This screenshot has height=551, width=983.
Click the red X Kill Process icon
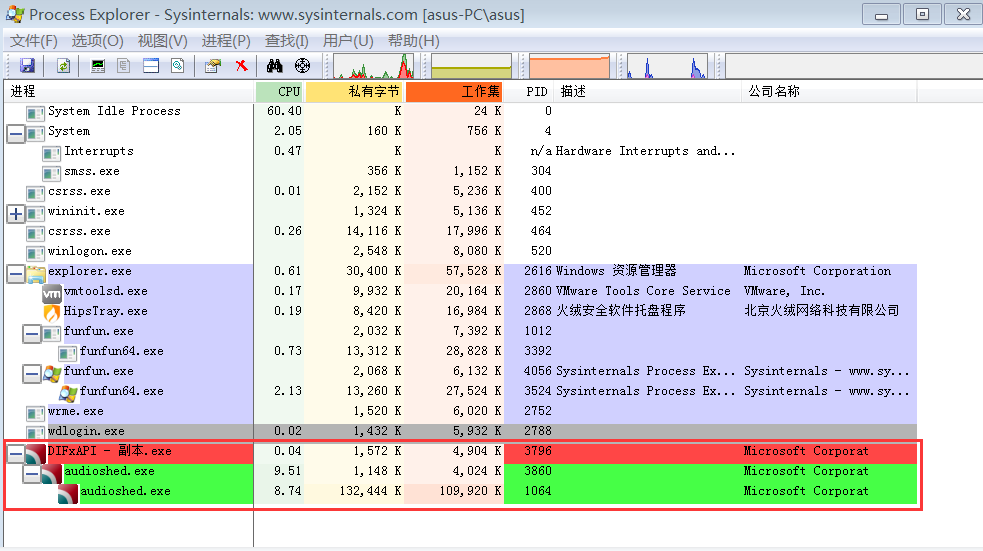tap(241, 65)
